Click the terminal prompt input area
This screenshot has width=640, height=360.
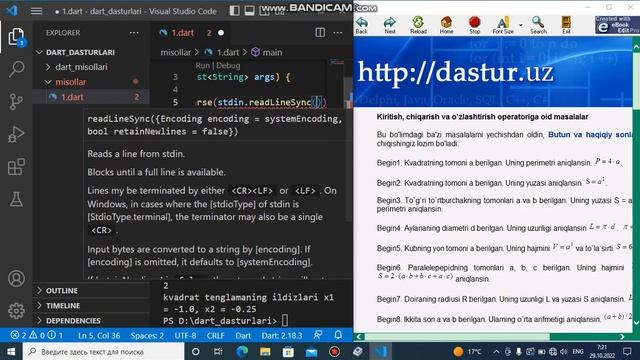point(284,321)
